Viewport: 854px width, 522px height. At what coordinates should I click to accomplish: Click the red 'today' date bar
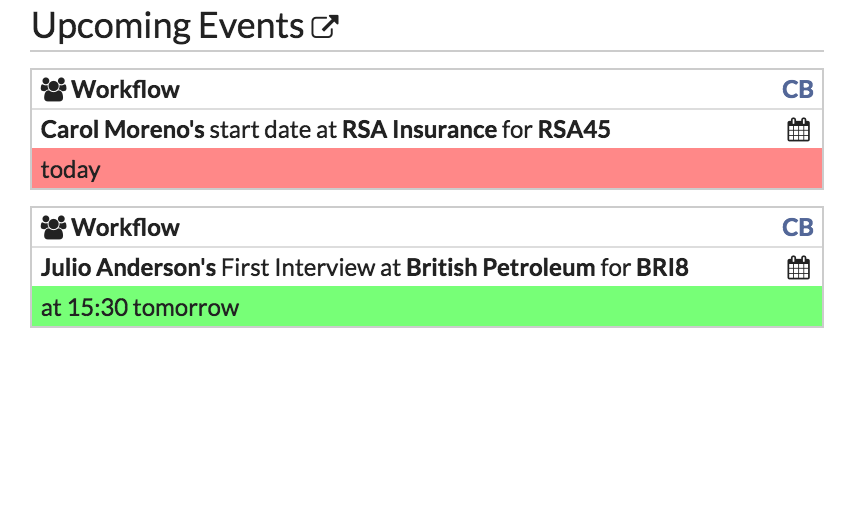(427, 169)
